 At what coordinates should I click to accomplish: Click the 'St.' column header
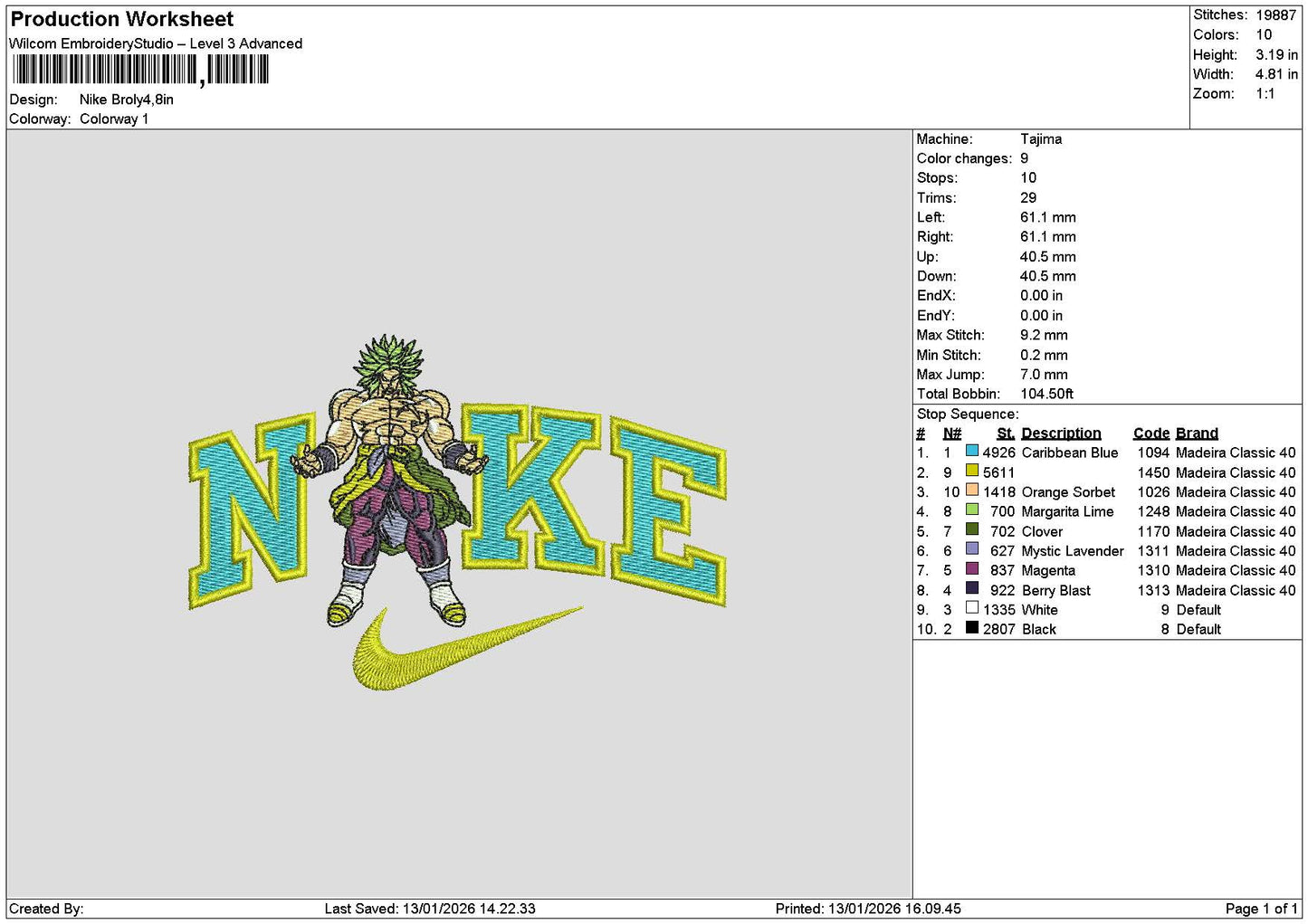[x=1006, y=433]
